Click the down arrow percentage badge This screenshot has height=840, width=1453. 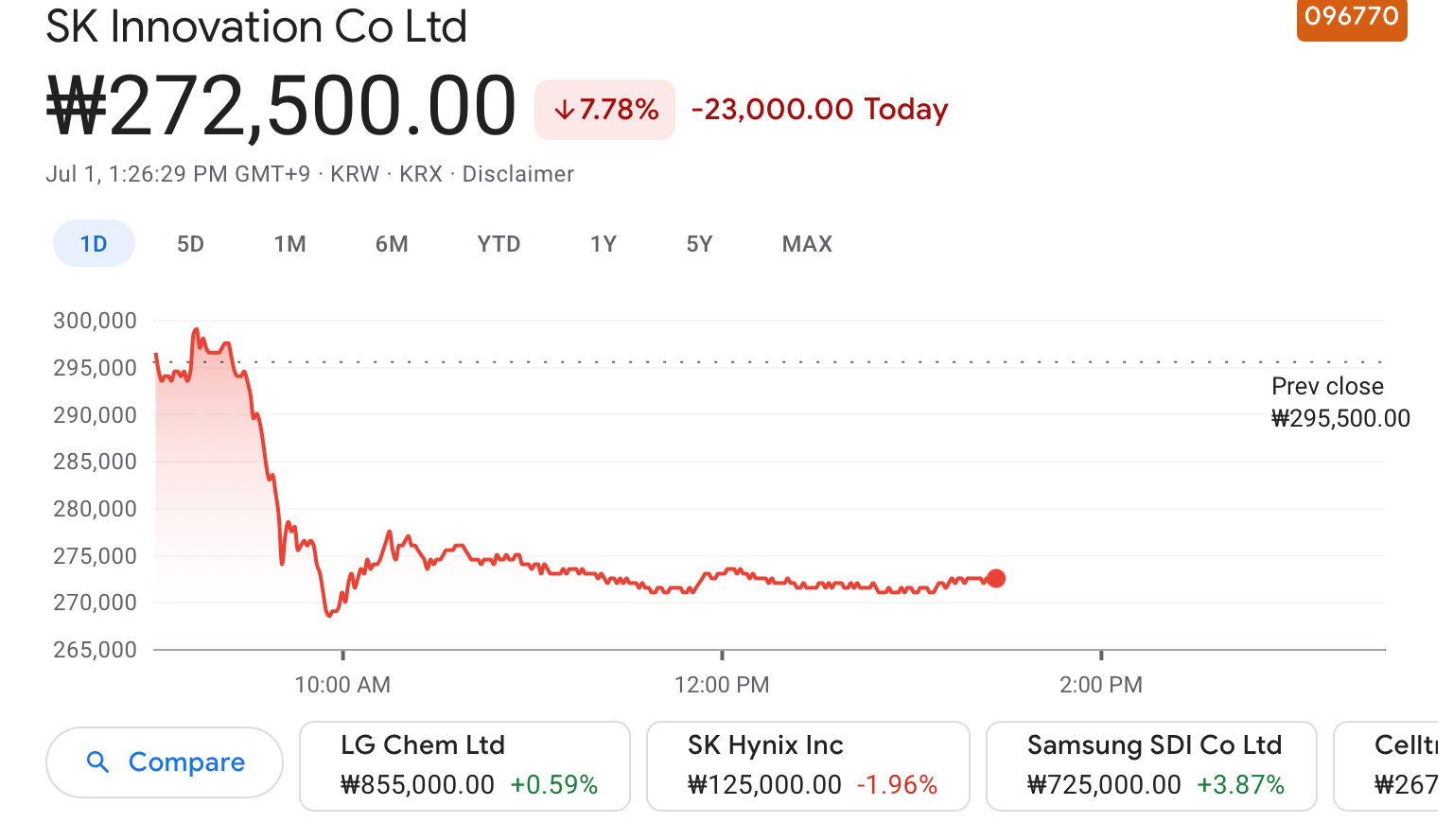pos(604,110)
